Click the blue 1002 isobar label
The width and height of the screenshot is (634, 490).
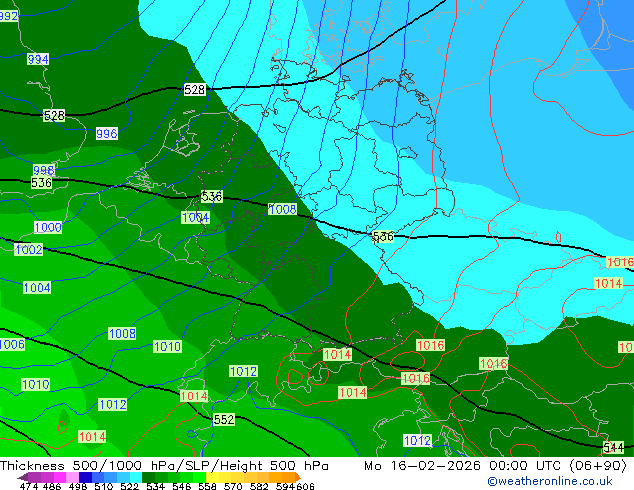coord(29,249)
